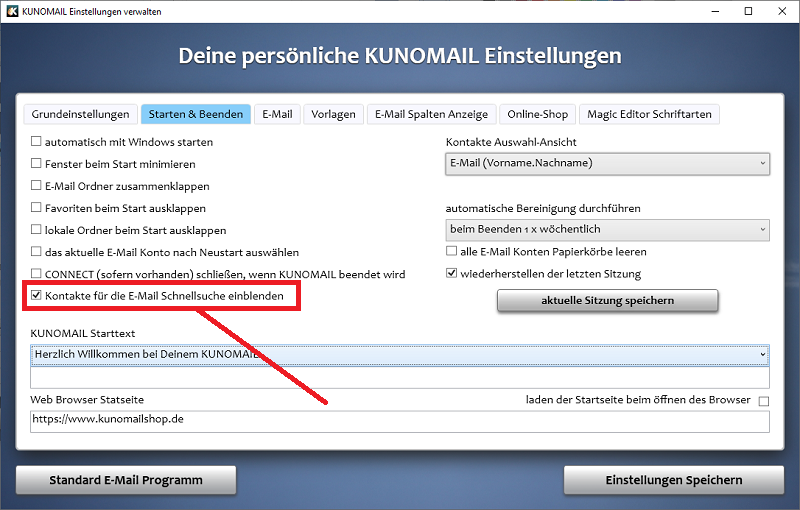Click Web Browser Startseite URL field

point(399,421)
